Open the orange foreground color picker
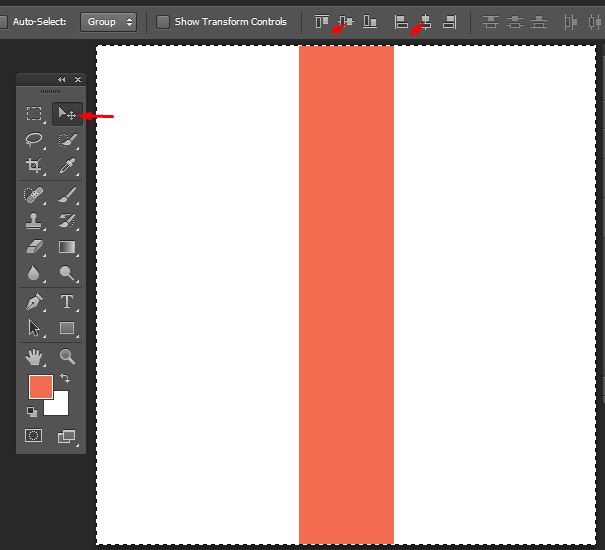 (x=41, y=386)
